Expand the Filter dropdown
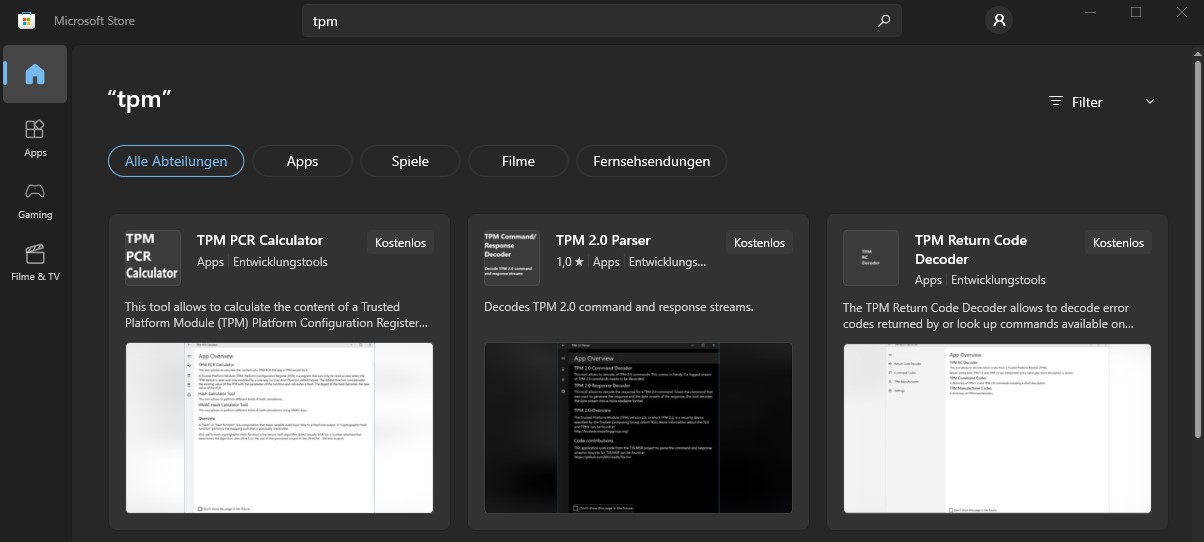 tap(1102, 101)
